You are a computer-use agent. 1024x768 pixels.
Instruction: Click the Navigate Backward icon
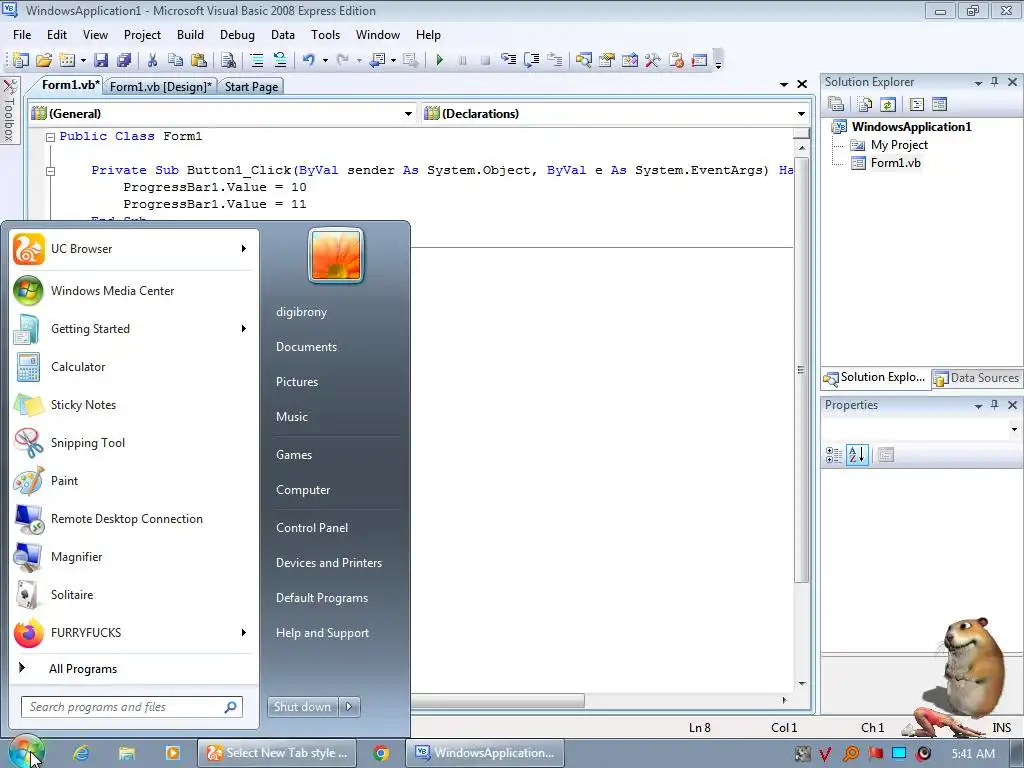(377, 60)
